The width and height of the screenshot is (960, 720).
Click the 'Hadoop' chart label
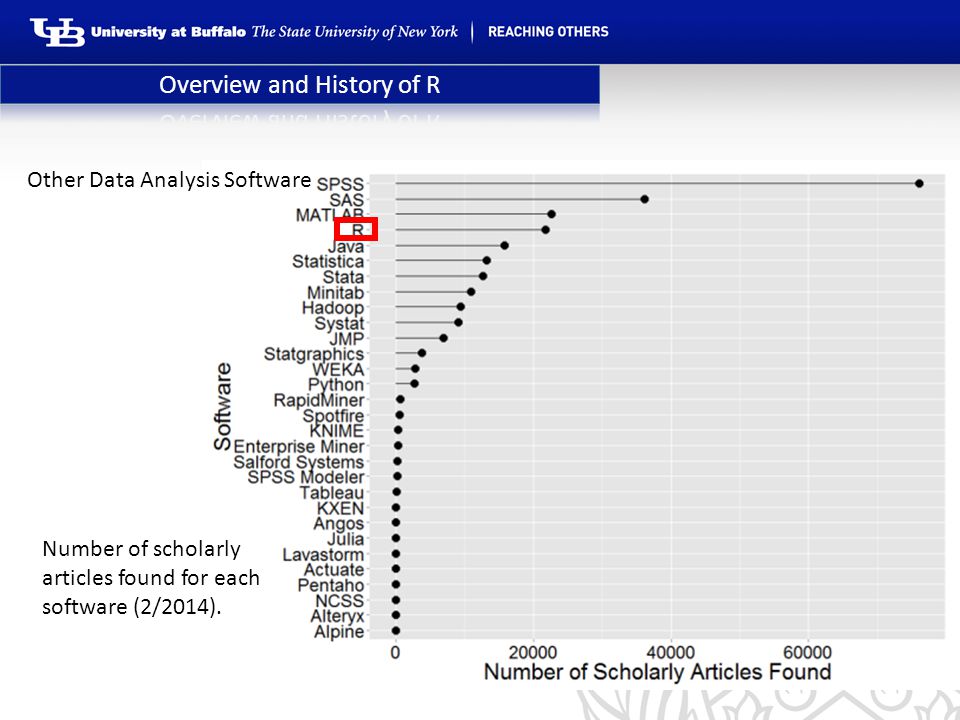coord(333,308)
